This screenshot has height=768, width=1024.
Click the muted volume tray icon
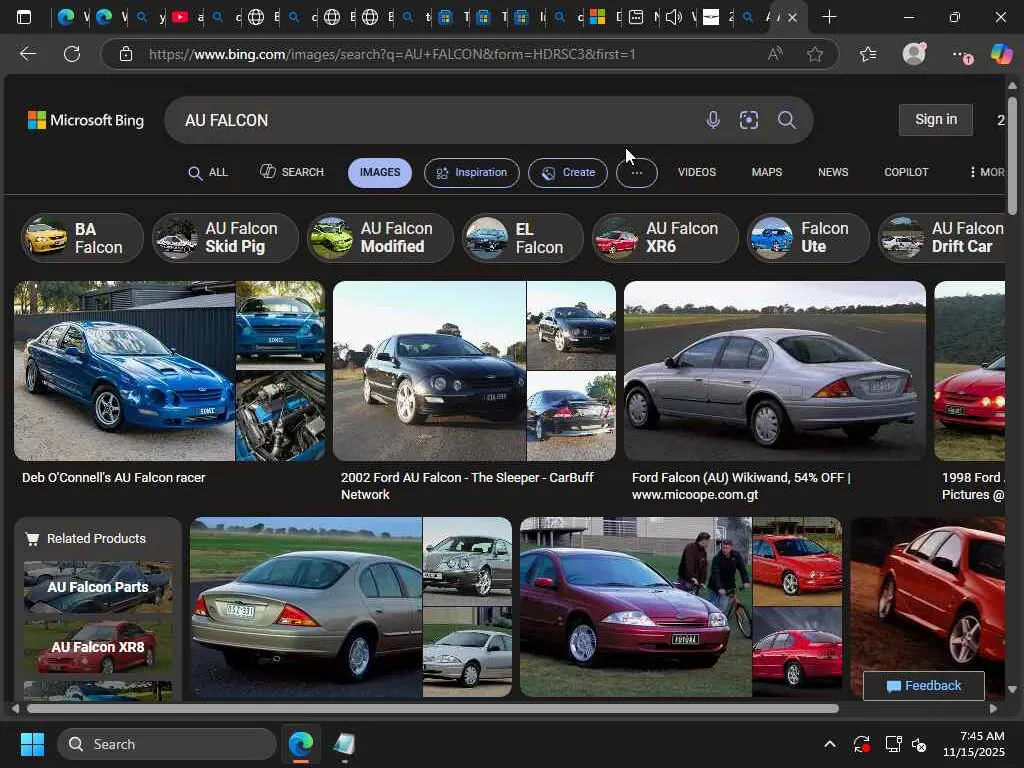click(919, 744)
